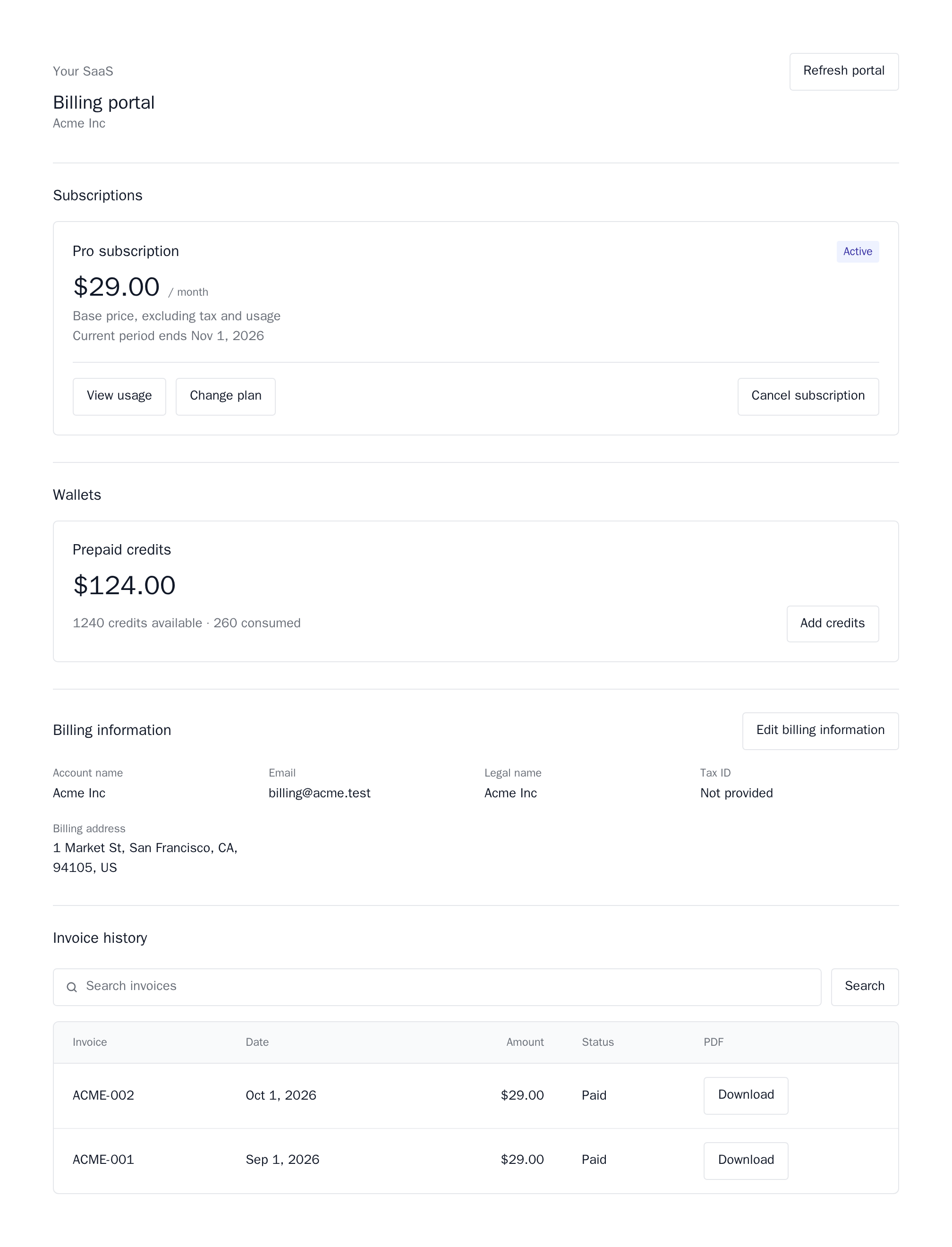This screenshot has height=1247, width=952.
Task: Download the ACME-002 invoice PDF
Action: point(746,1095)
